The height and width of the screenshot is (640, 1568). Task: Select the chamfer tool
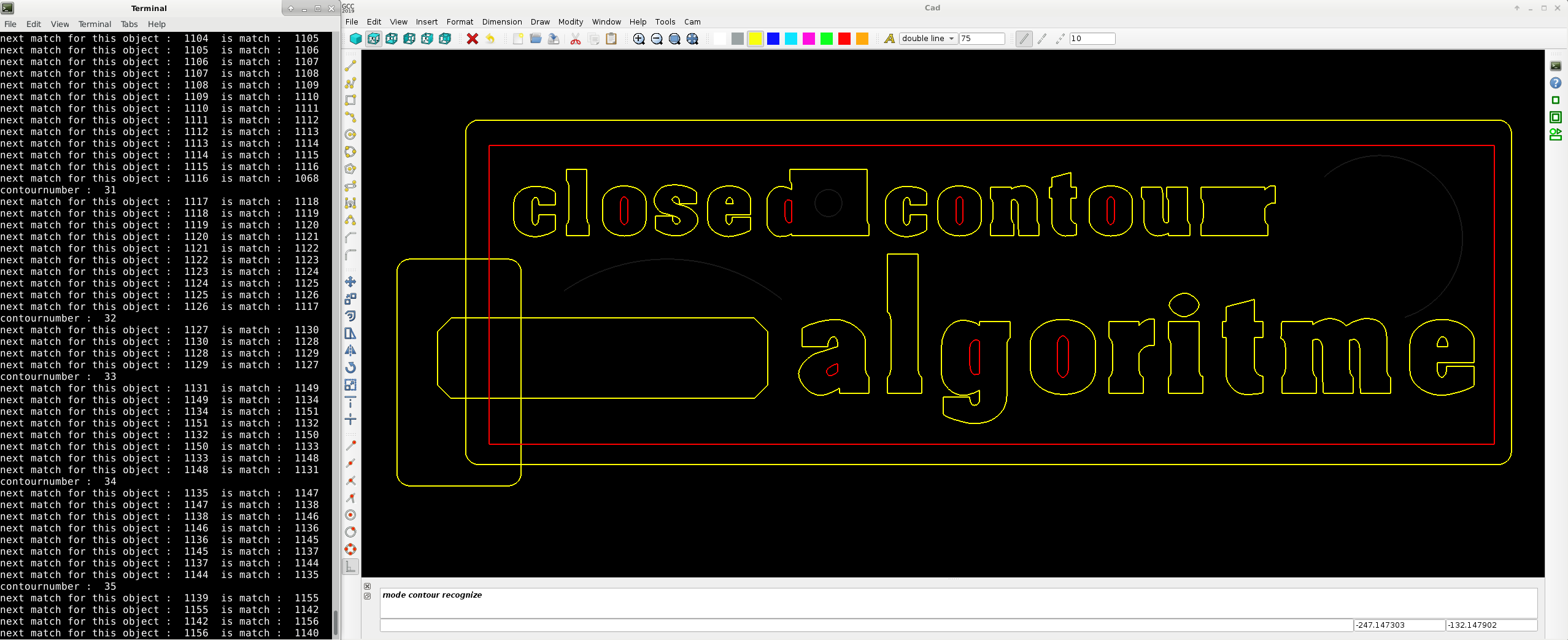point(350,237)
